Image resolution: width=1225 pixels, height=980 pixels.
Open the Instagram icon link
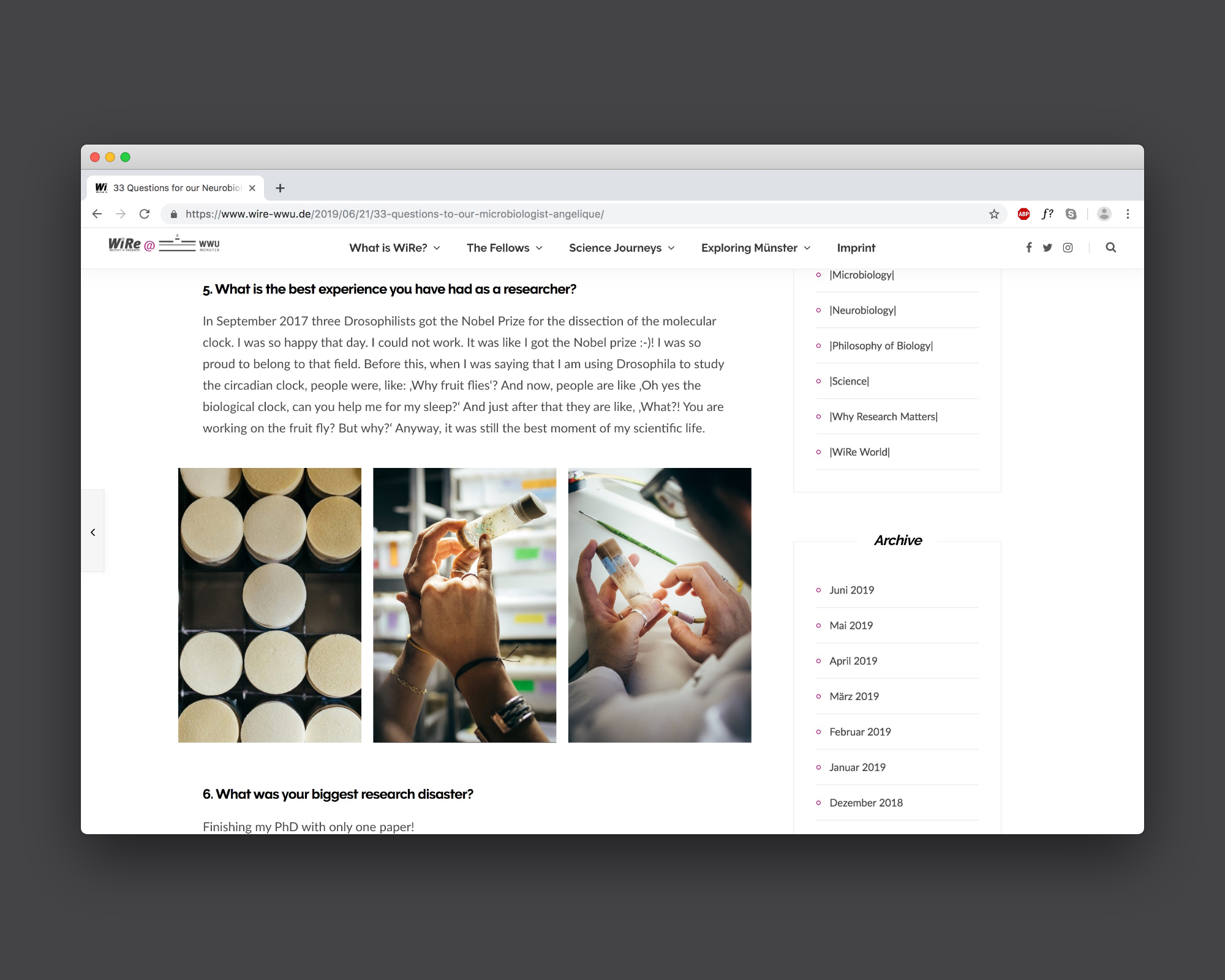(x=1068, y=247)
